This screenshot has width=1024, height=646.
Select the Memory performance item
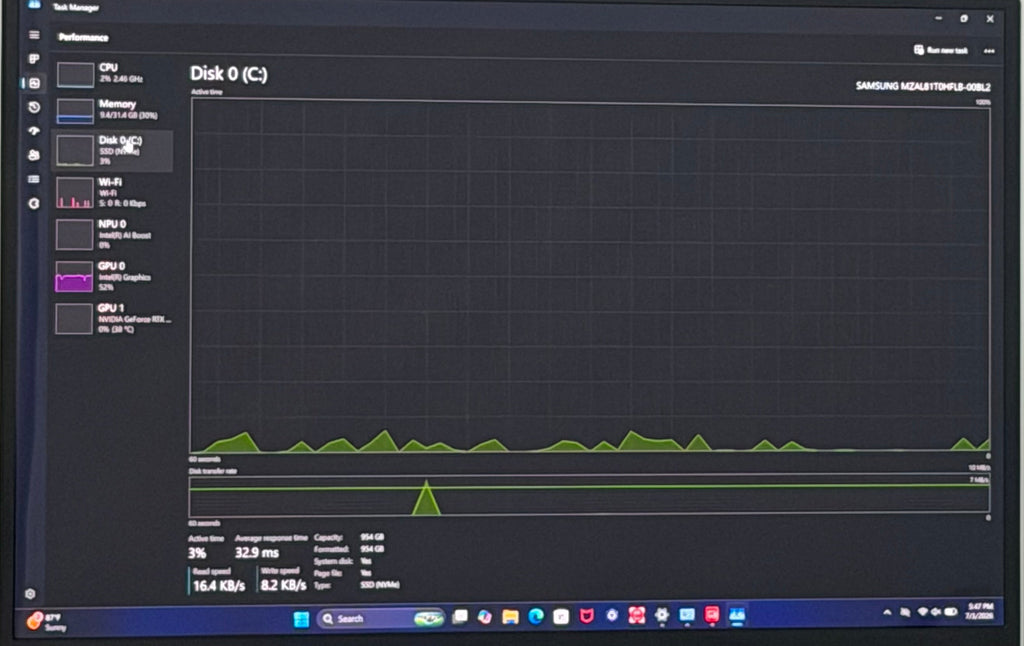click(112, 110)
